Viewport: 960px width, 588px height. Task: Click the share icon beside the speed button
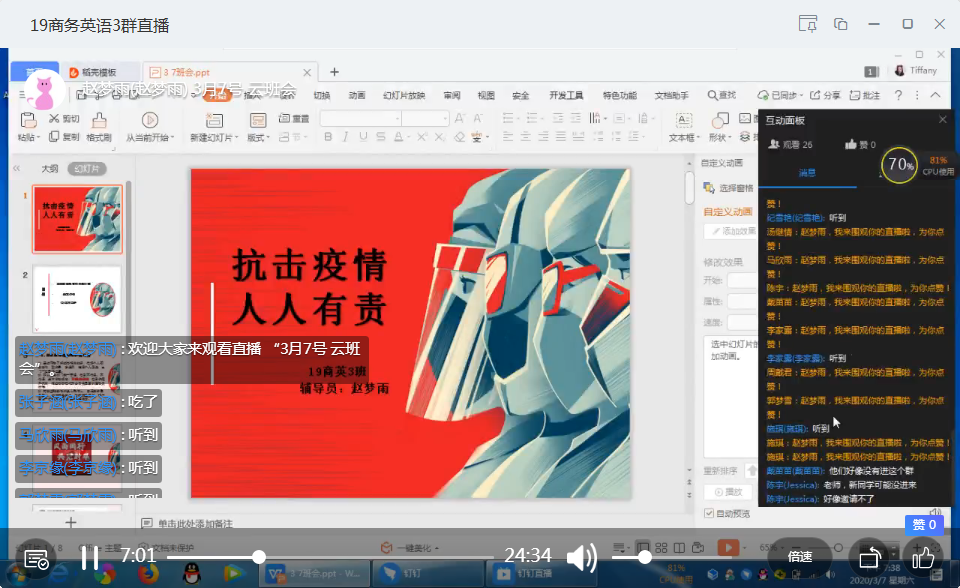(869, 557)
